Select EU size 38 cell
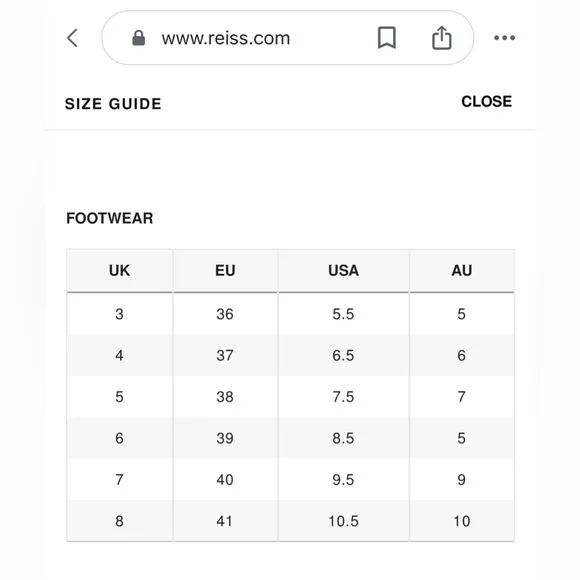 [x=225, y=397]
